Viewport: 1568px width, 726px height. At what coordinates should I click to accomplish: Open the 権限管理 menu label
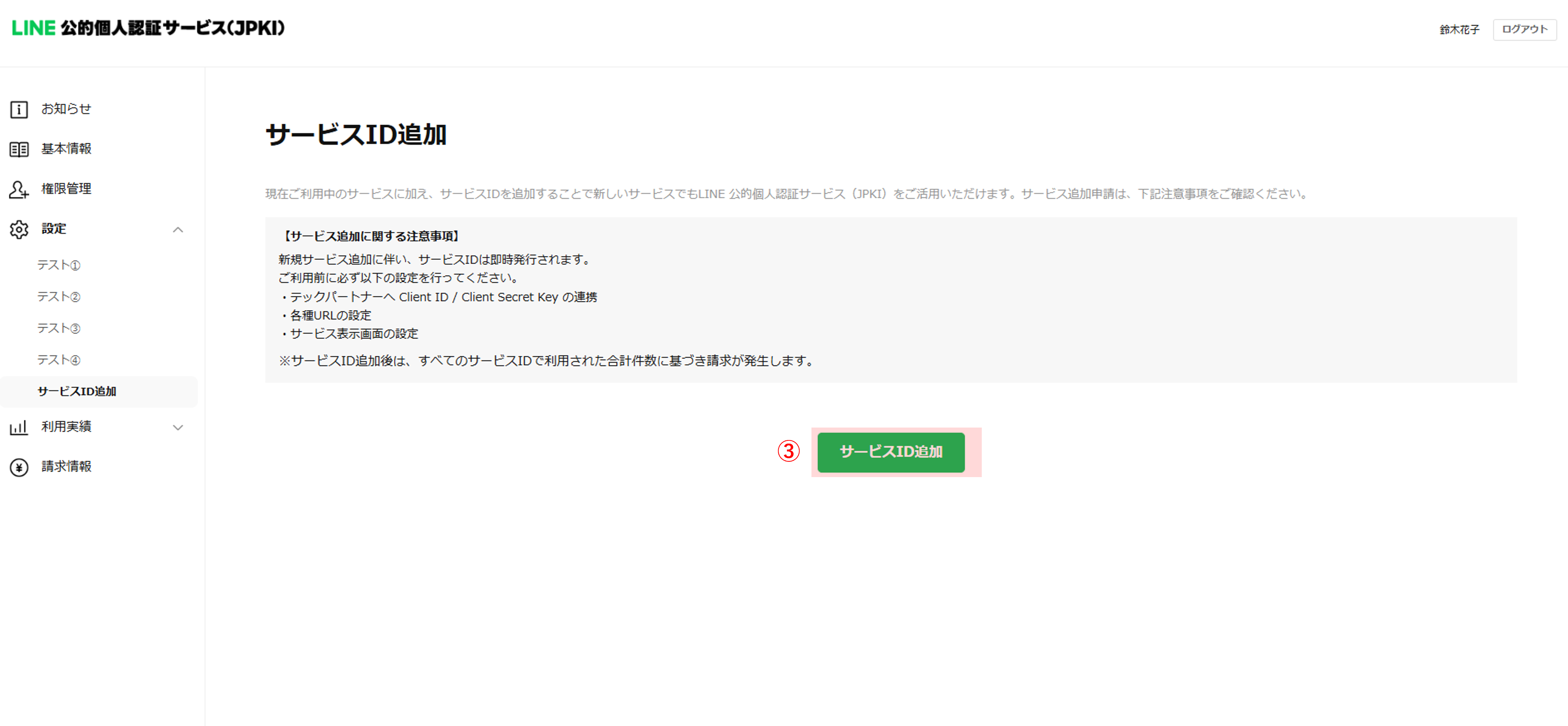[x=66, y=189]
